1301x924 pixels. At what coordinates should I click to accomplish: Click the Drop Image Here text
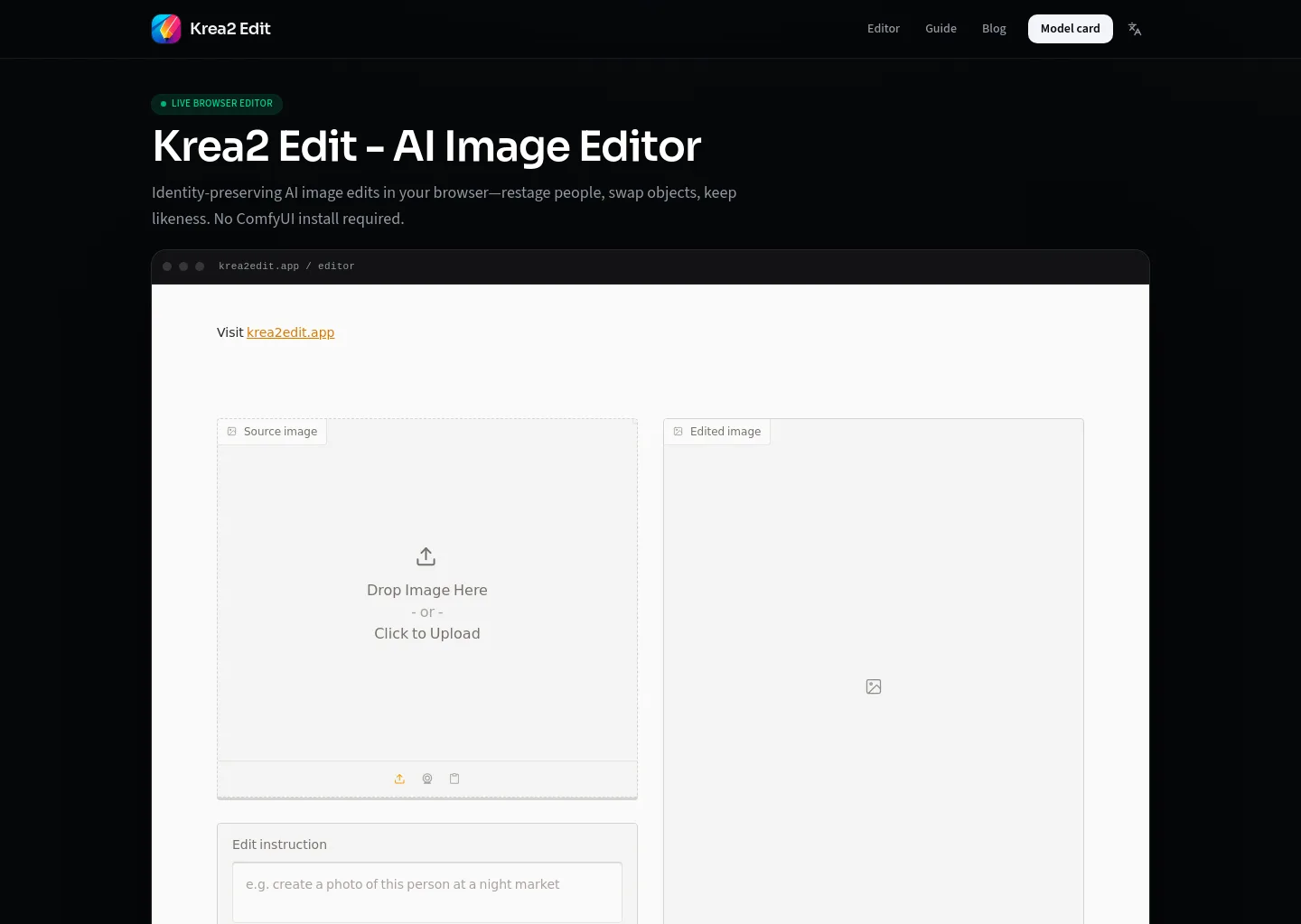click(427, 590)
